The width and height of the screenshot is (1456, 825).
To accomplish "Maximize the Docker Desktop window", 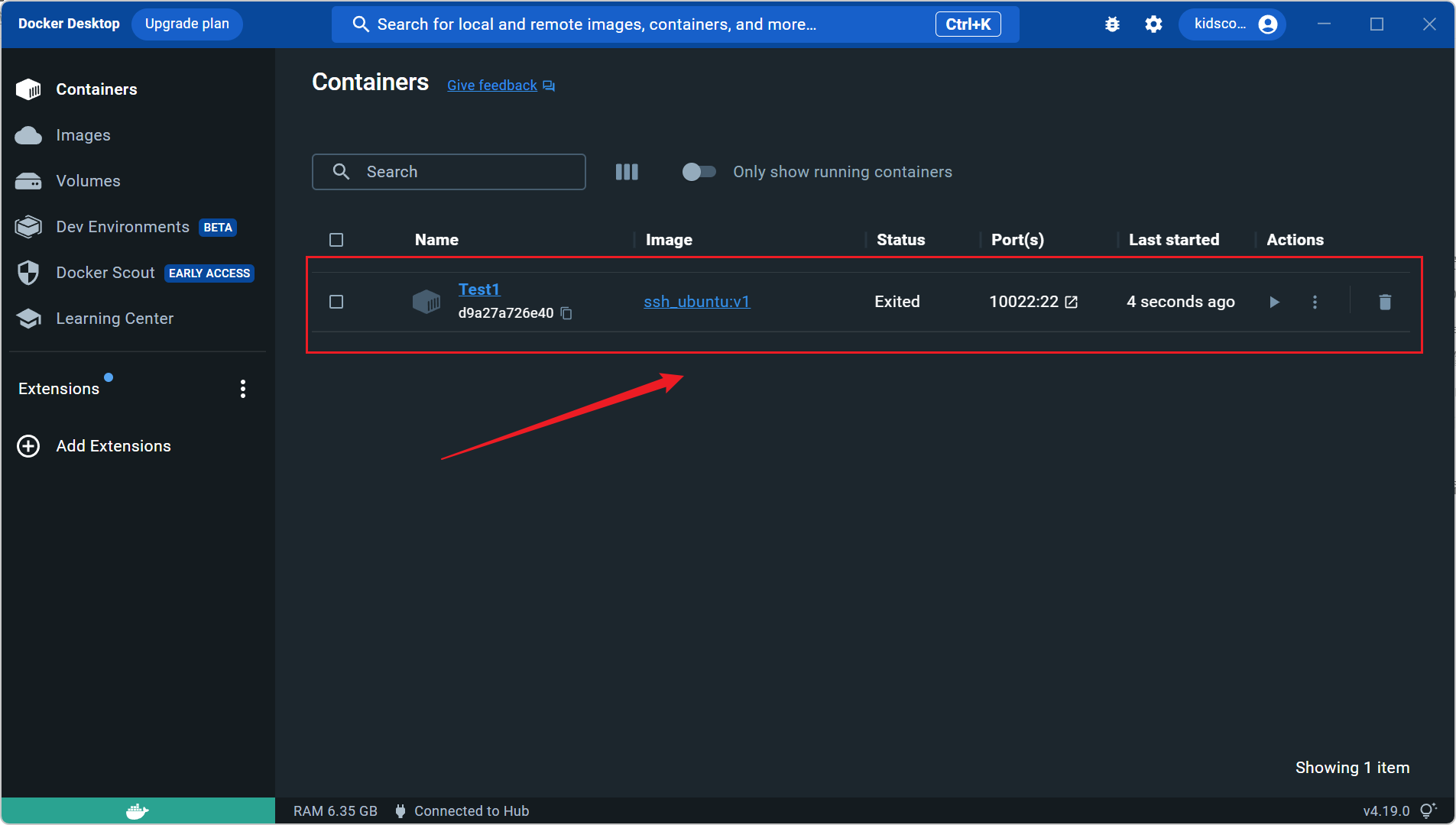I will 1377,24.
